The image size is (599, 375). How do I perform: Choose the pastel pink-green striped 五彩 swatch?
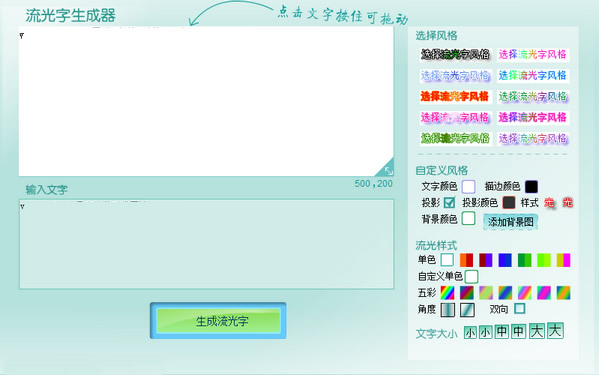(525, 293)
